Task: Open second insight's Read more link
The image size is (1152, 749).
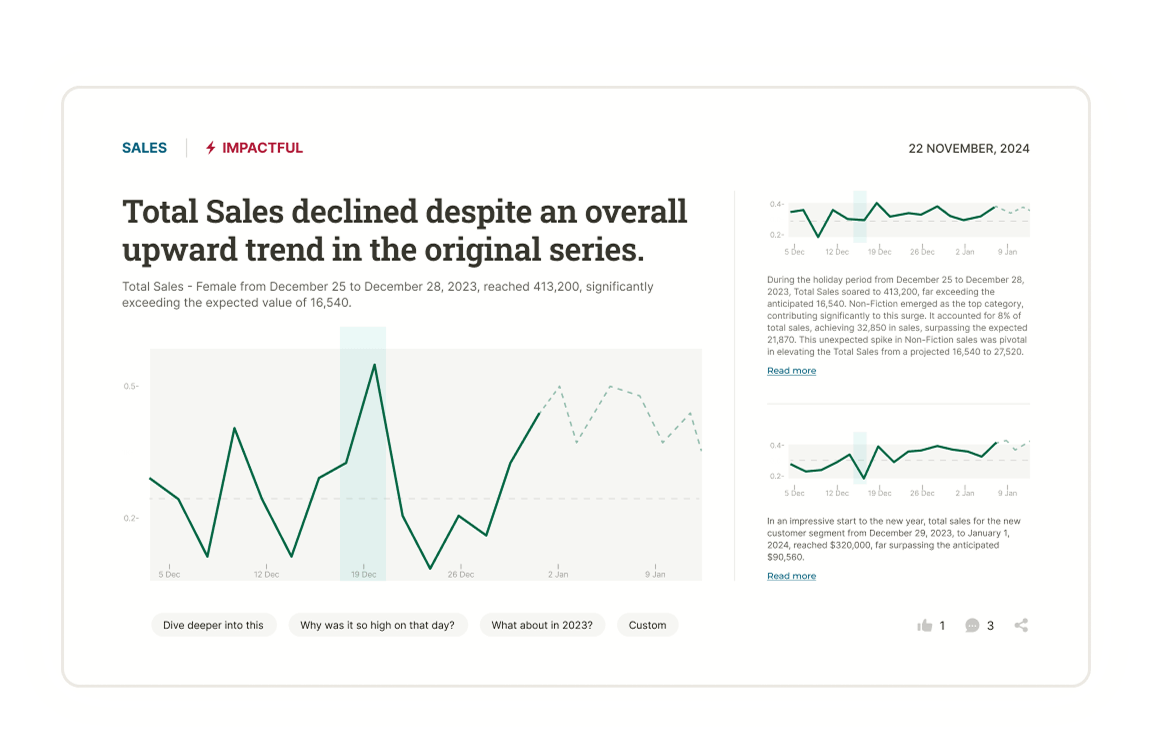Action: (791, 576)
